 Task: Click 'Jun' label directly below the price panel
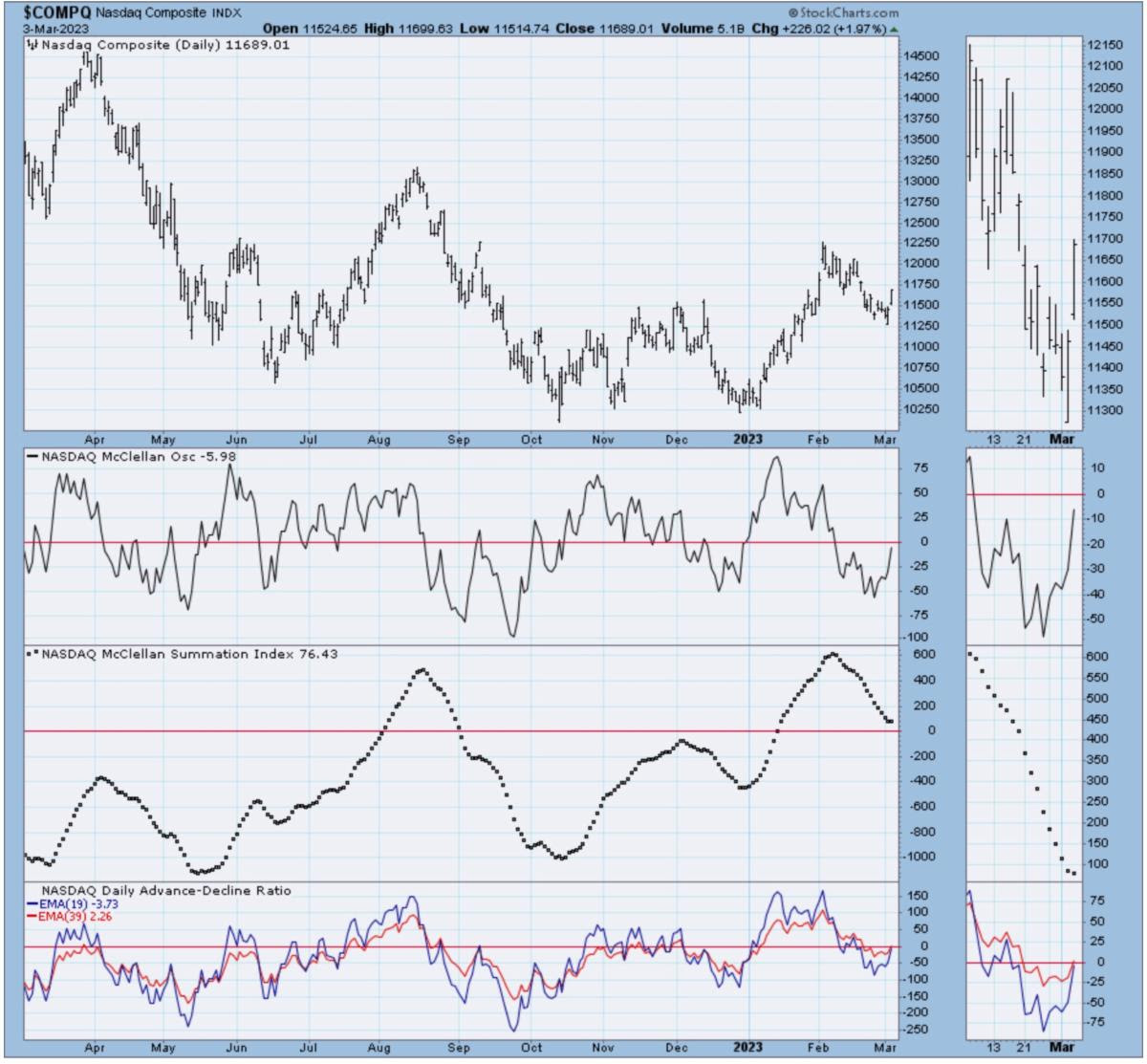236,440
